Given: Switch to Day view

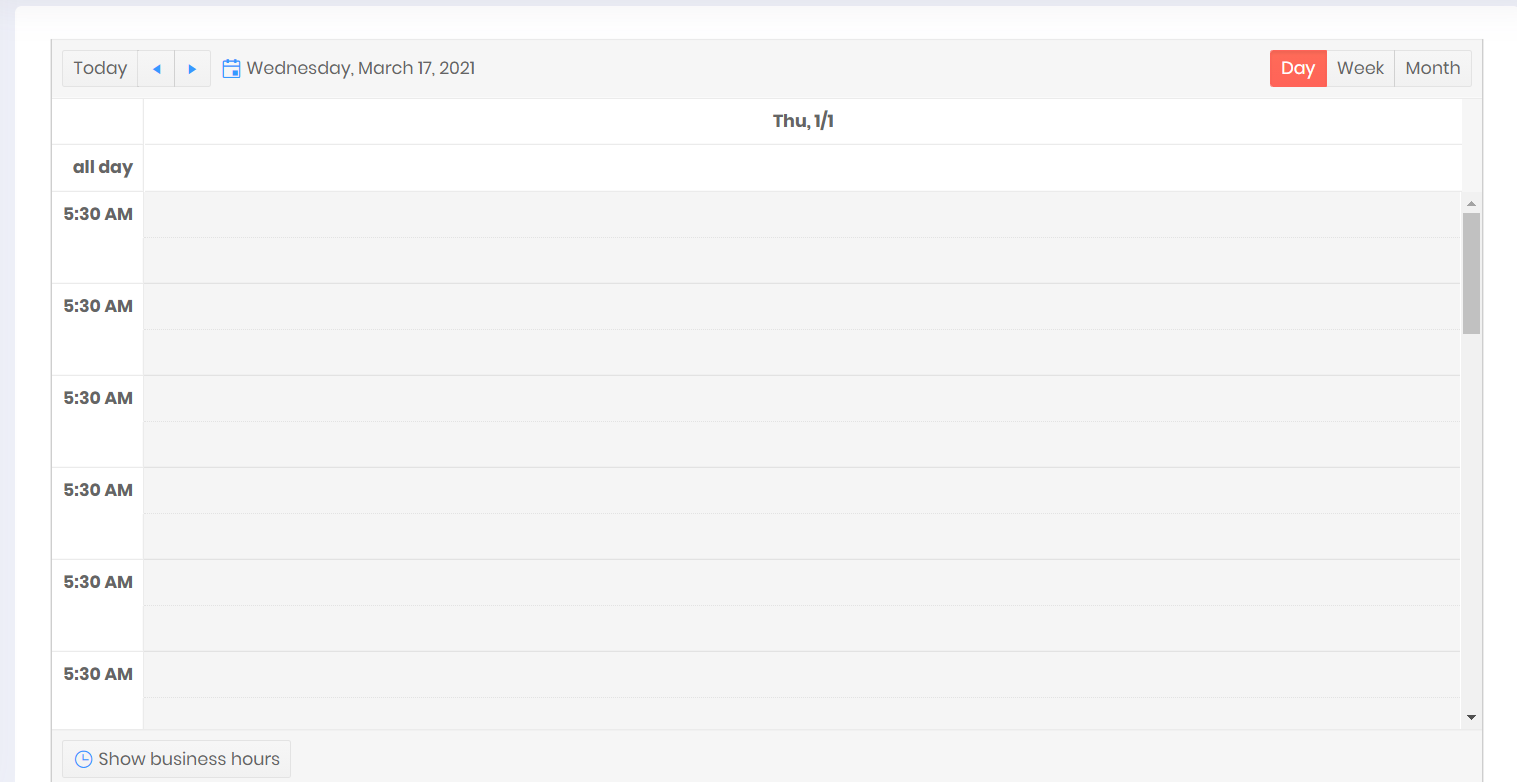Looking at the screenshot, I should (1297, 69).
